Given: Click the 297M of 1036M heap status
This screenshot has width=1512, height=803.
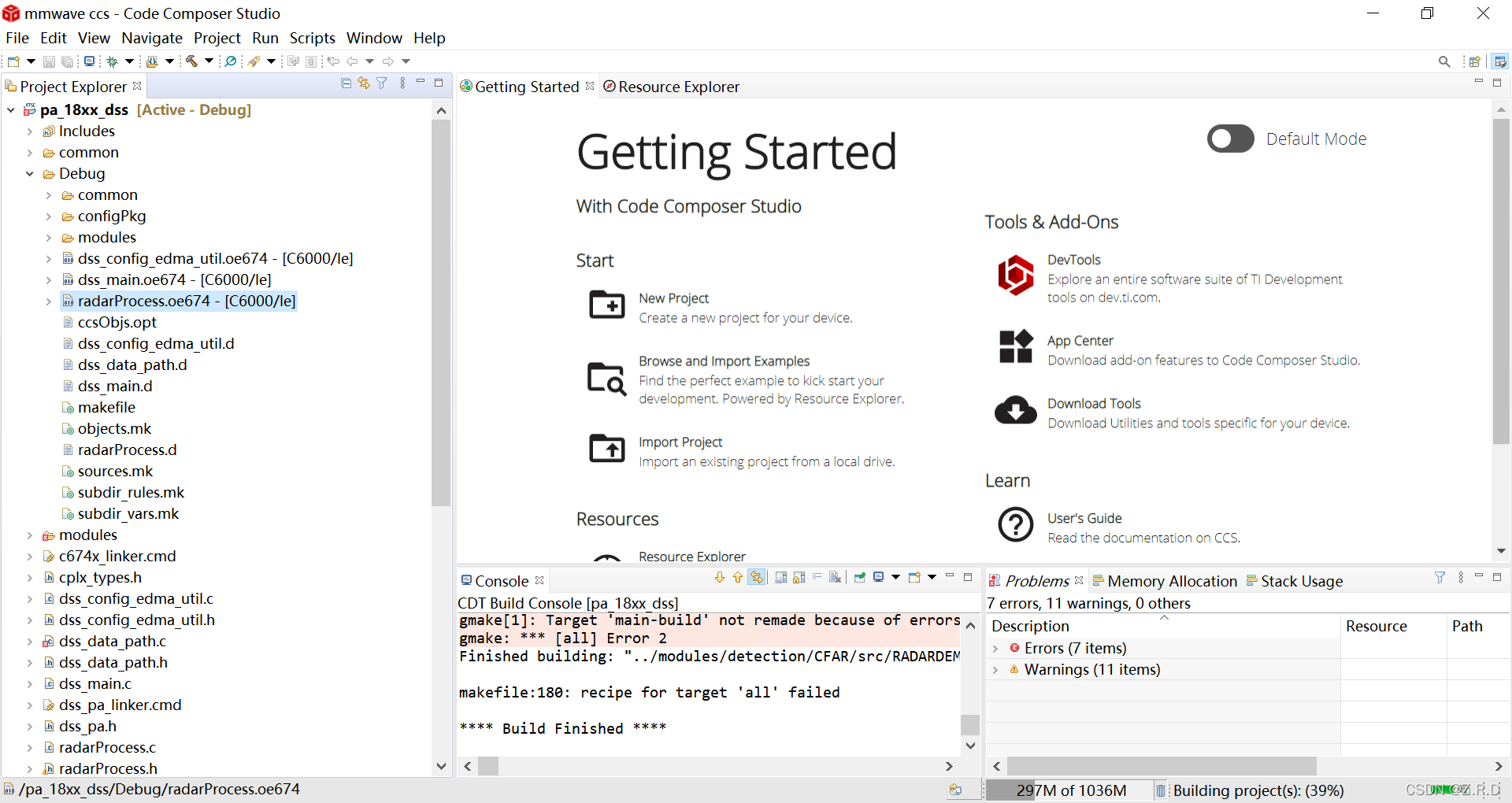Looking at the screenshot, I should coord(1069,790).
